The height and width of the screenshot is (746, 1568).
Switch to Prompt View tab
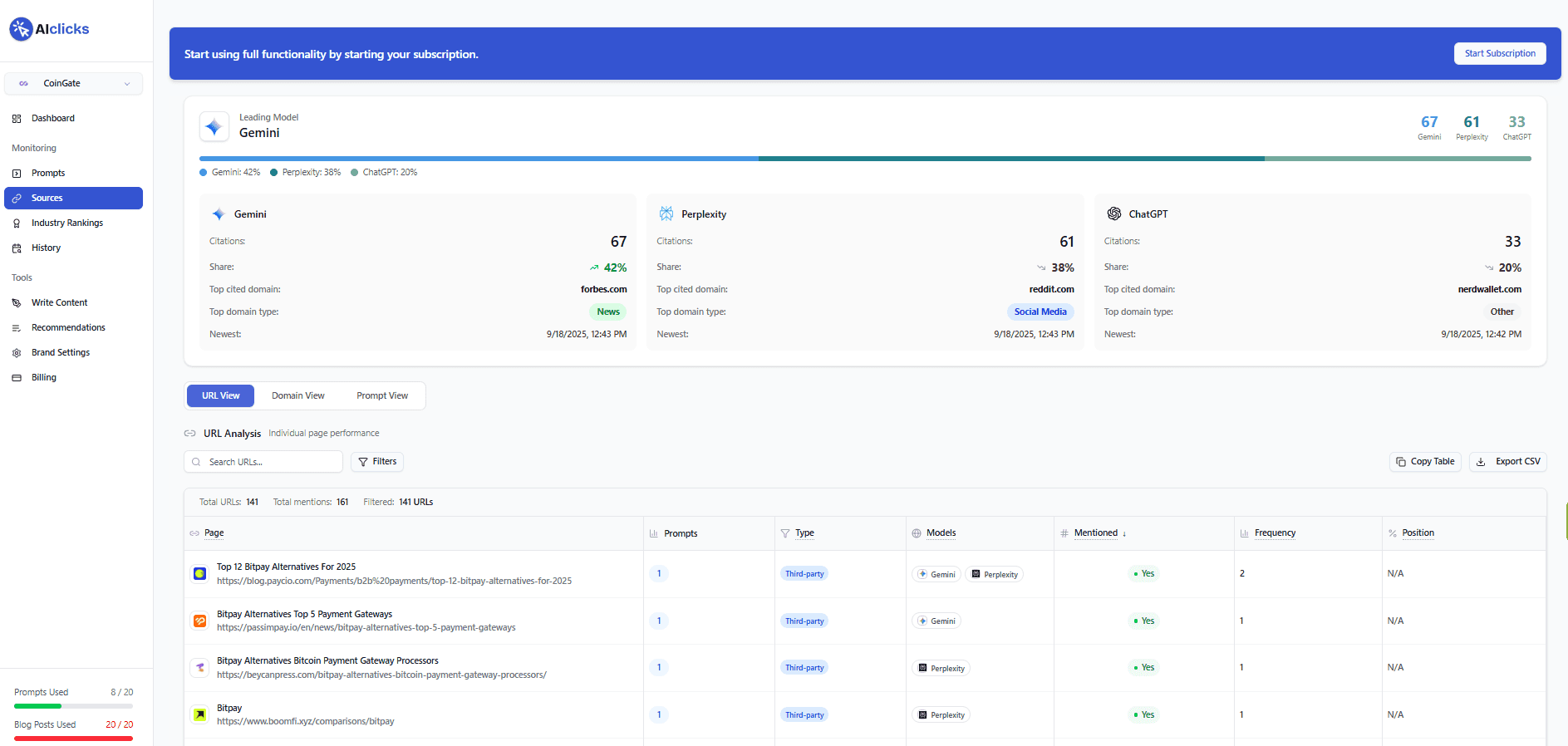[382, 395]
